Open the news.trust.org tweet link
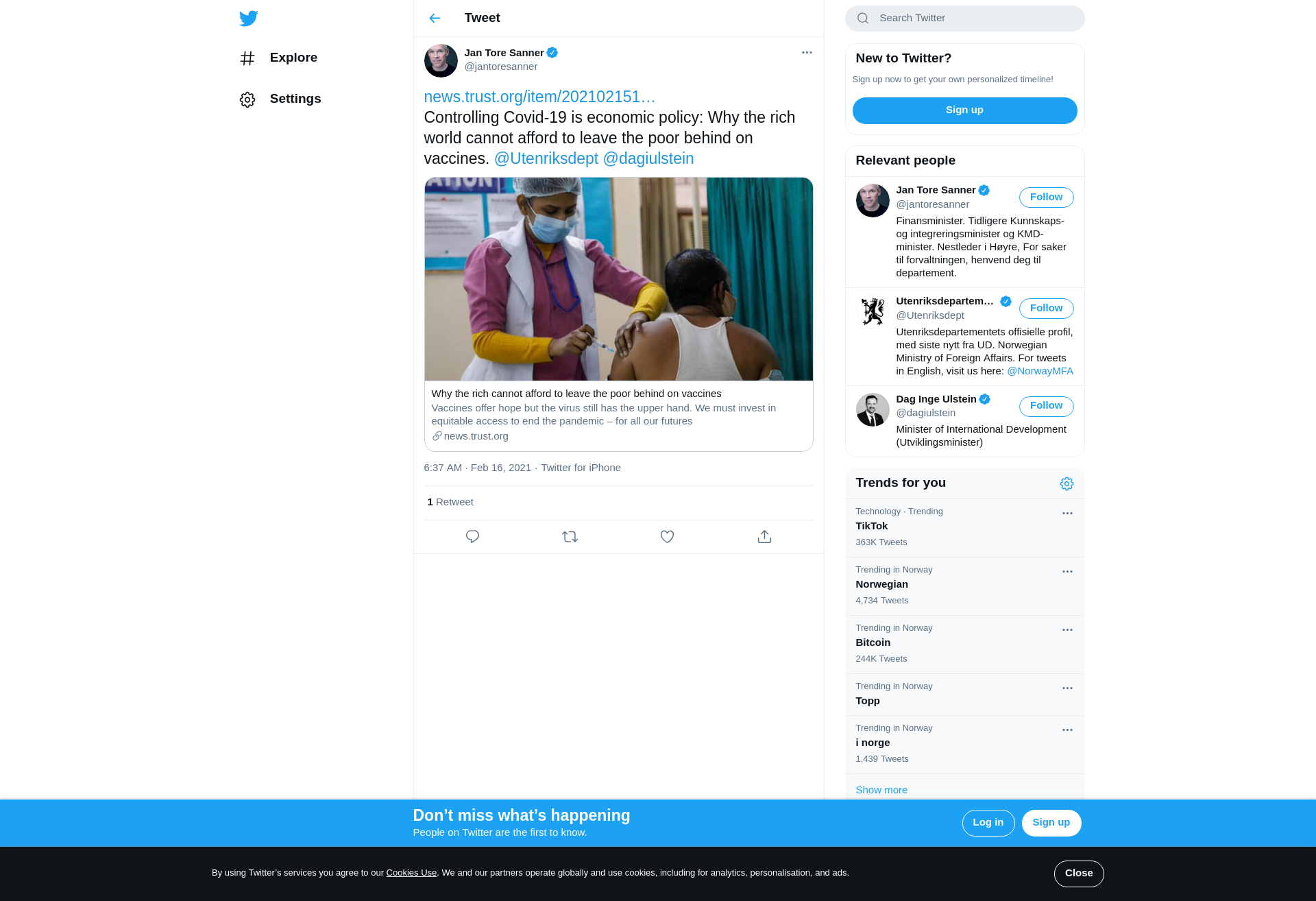 539,97
